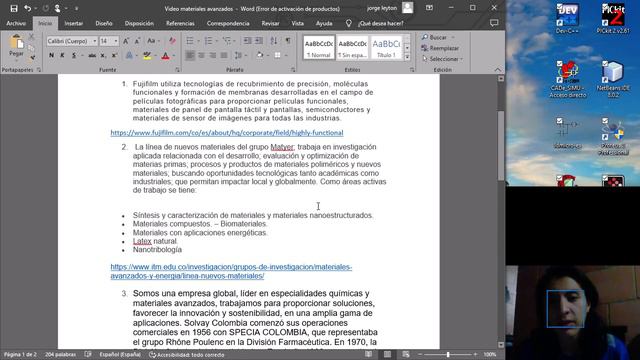
Task: Open the Fuente dialog launcher
Action: [177, 70]
